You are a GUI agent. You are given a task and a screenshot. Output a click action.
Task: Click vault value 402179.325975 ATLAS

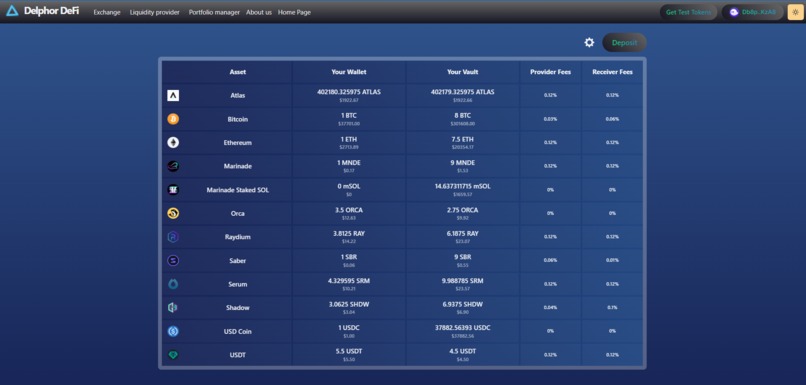tap(463, 92)
